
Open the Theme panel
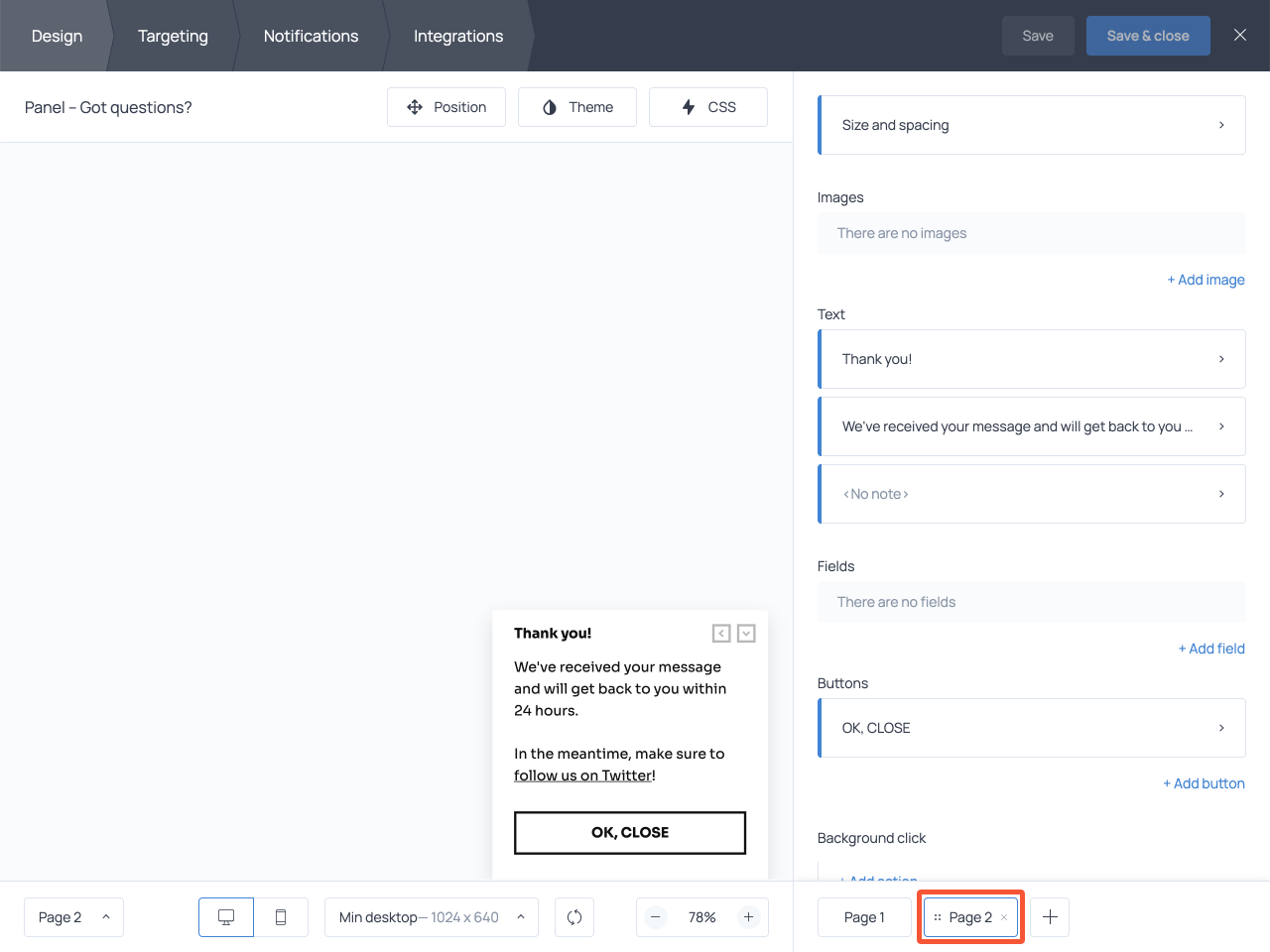[x=576, y=106]
